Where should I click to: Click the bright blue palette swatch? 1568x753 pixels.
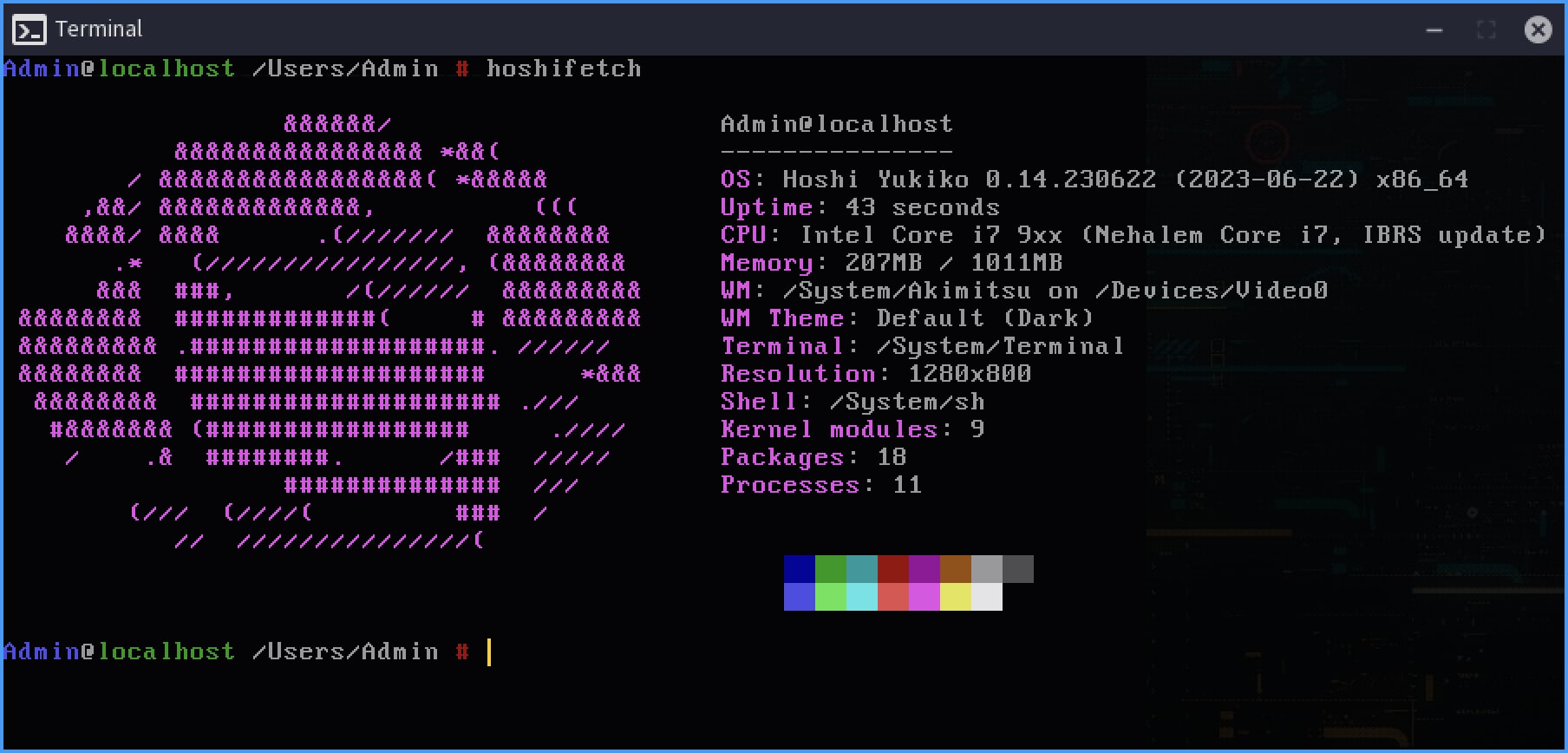pyautogui.click(x=800, y=597)
